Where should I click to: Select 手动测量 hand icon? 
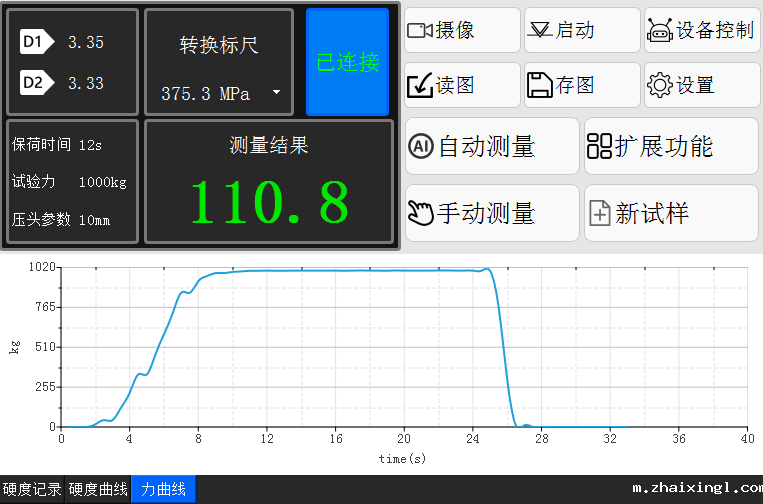coord(421,213)
